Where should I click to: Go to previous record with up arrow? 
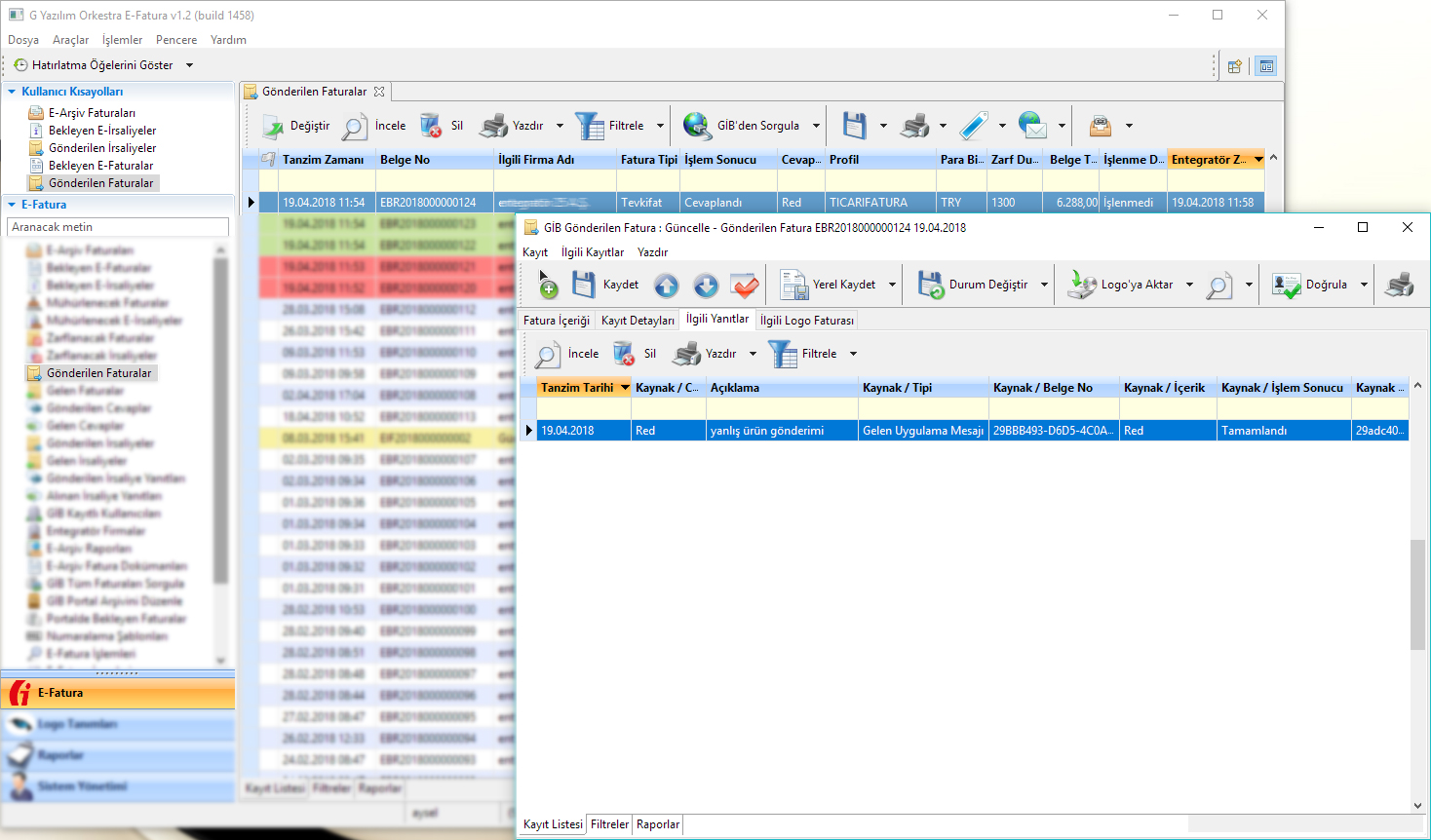pos(666,286)
